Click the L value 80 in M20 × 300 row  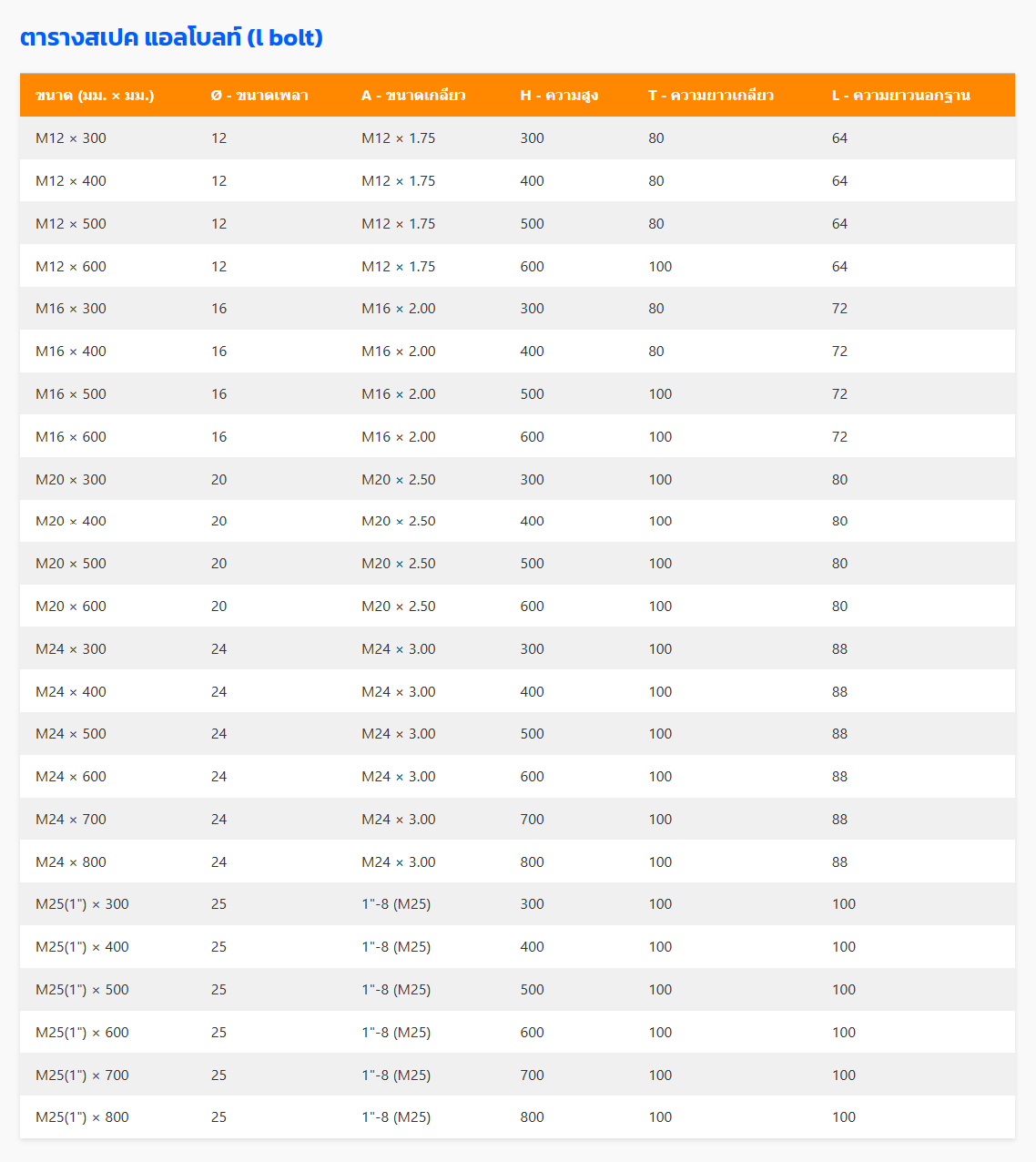(x=839, y=480)
